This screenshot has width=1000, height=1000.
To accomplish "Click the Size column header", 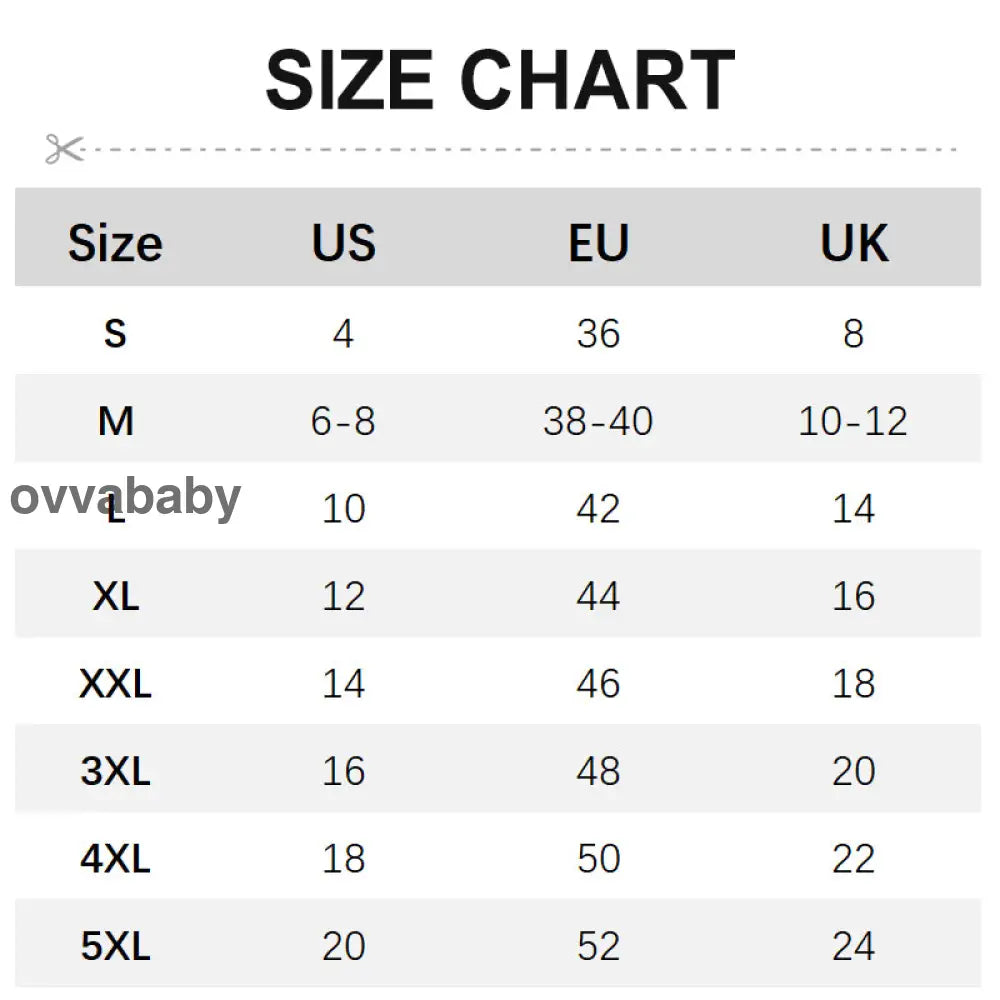I will (115, 243).
